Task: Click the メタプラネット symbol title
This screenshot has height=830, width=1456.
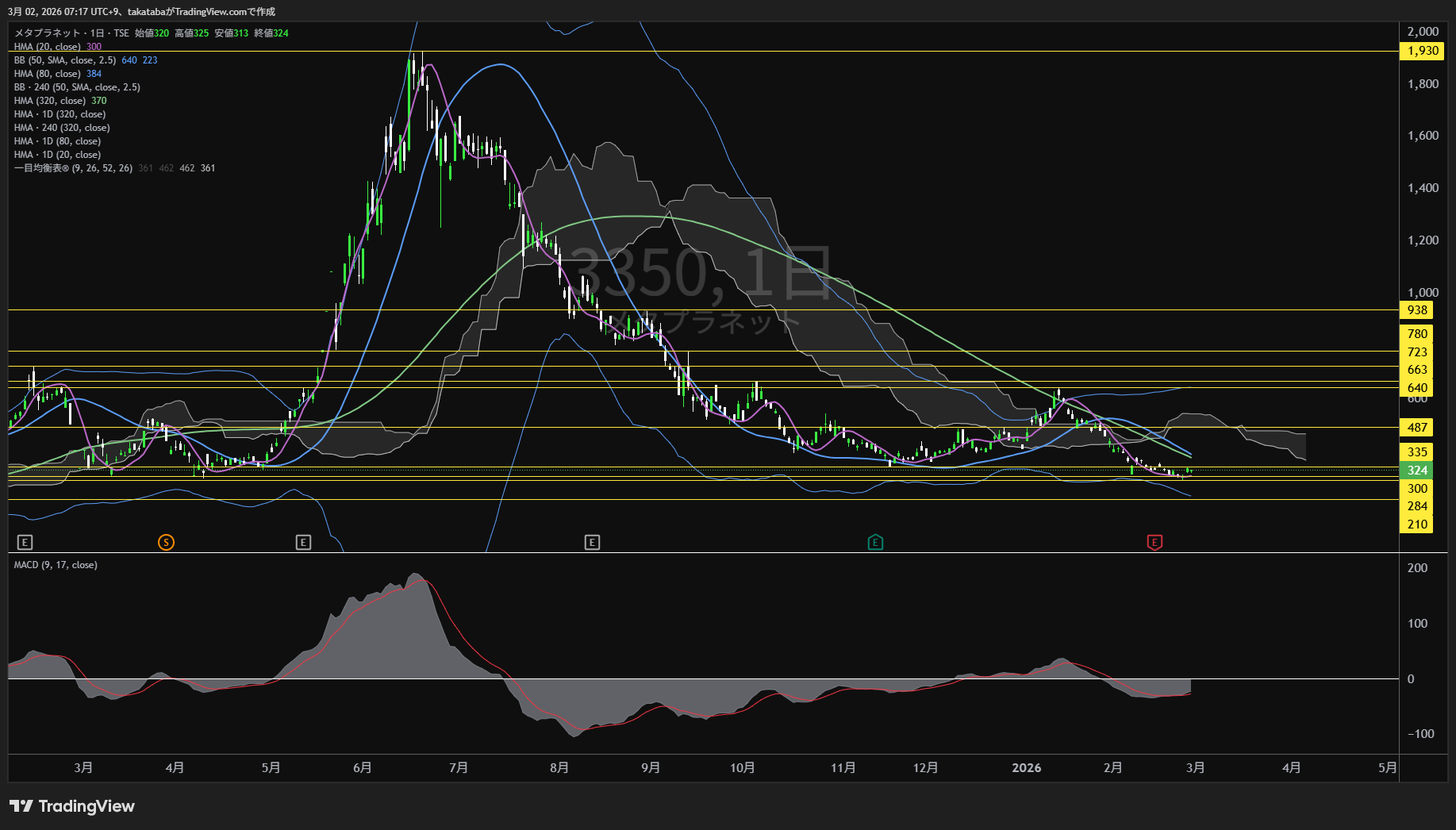Action: pyautogui.click(x=48, y=33)
